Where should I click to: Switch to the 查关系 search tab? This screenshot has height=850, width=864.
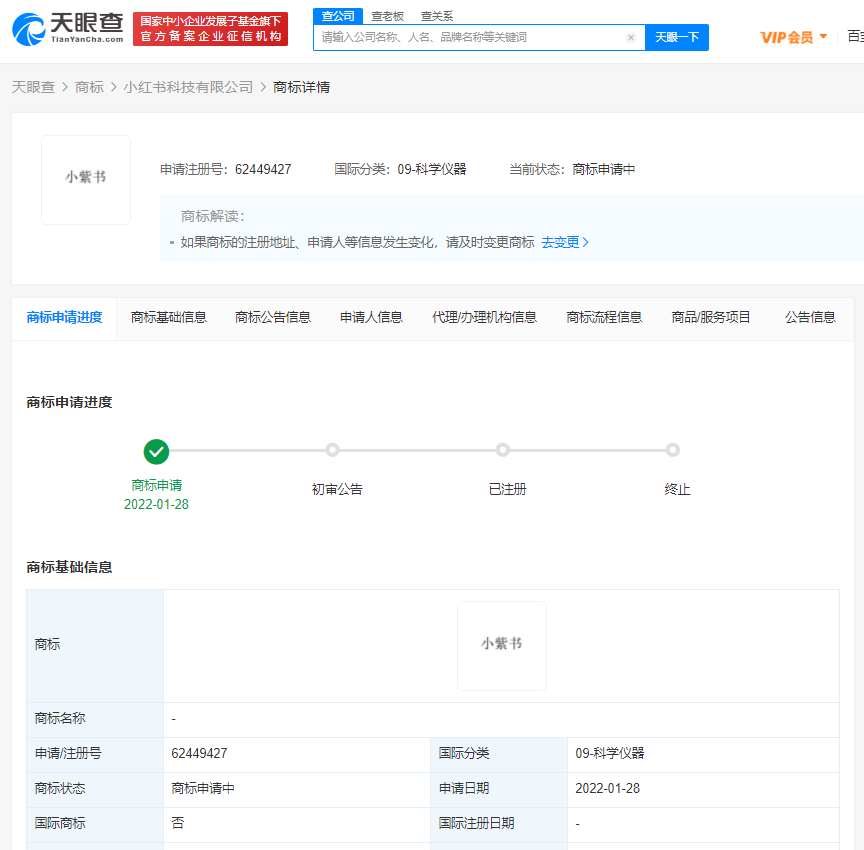(436, 16)
